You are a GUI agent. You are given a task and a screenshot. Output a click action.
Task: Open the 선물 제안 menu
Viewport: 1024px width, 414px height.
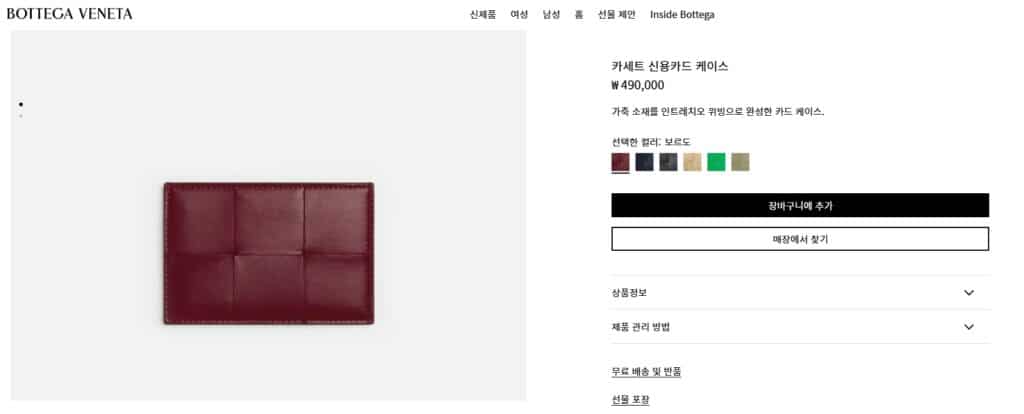616,14
